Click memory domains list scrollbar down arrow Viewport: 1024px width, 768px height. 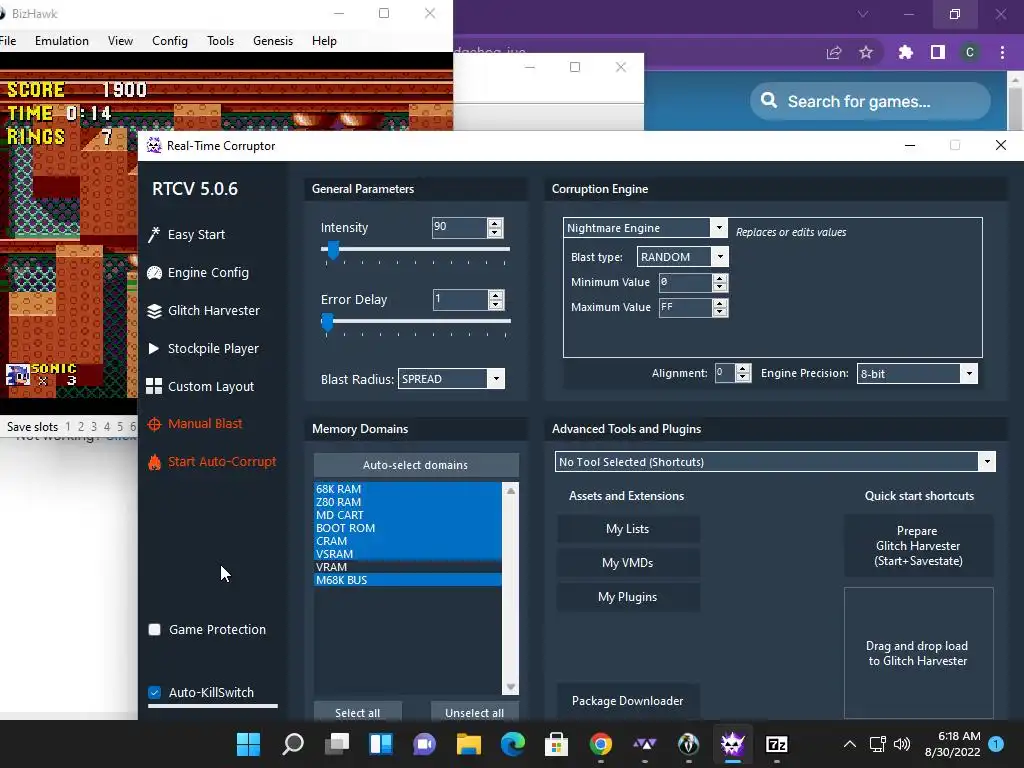pyautogui.click(x=511, y=687)
